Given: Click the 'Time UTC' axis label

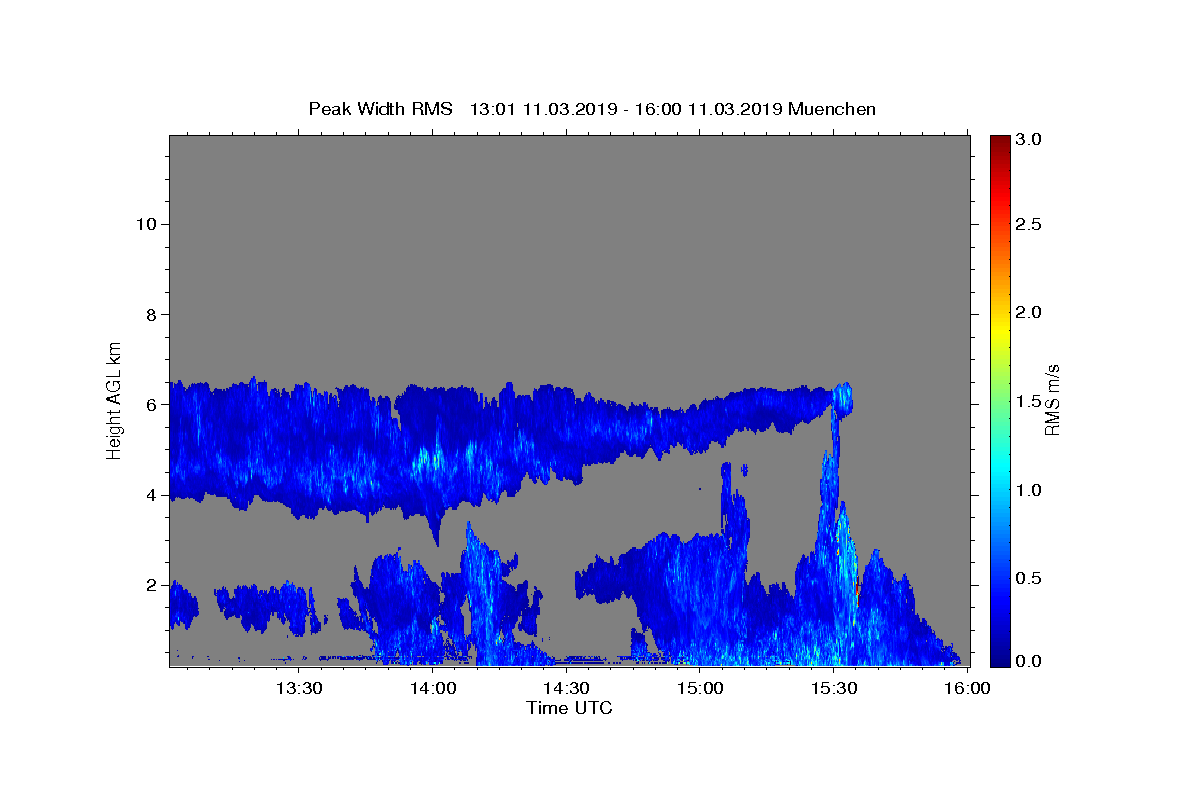Looking at the screenshot, I should point(569,708).
